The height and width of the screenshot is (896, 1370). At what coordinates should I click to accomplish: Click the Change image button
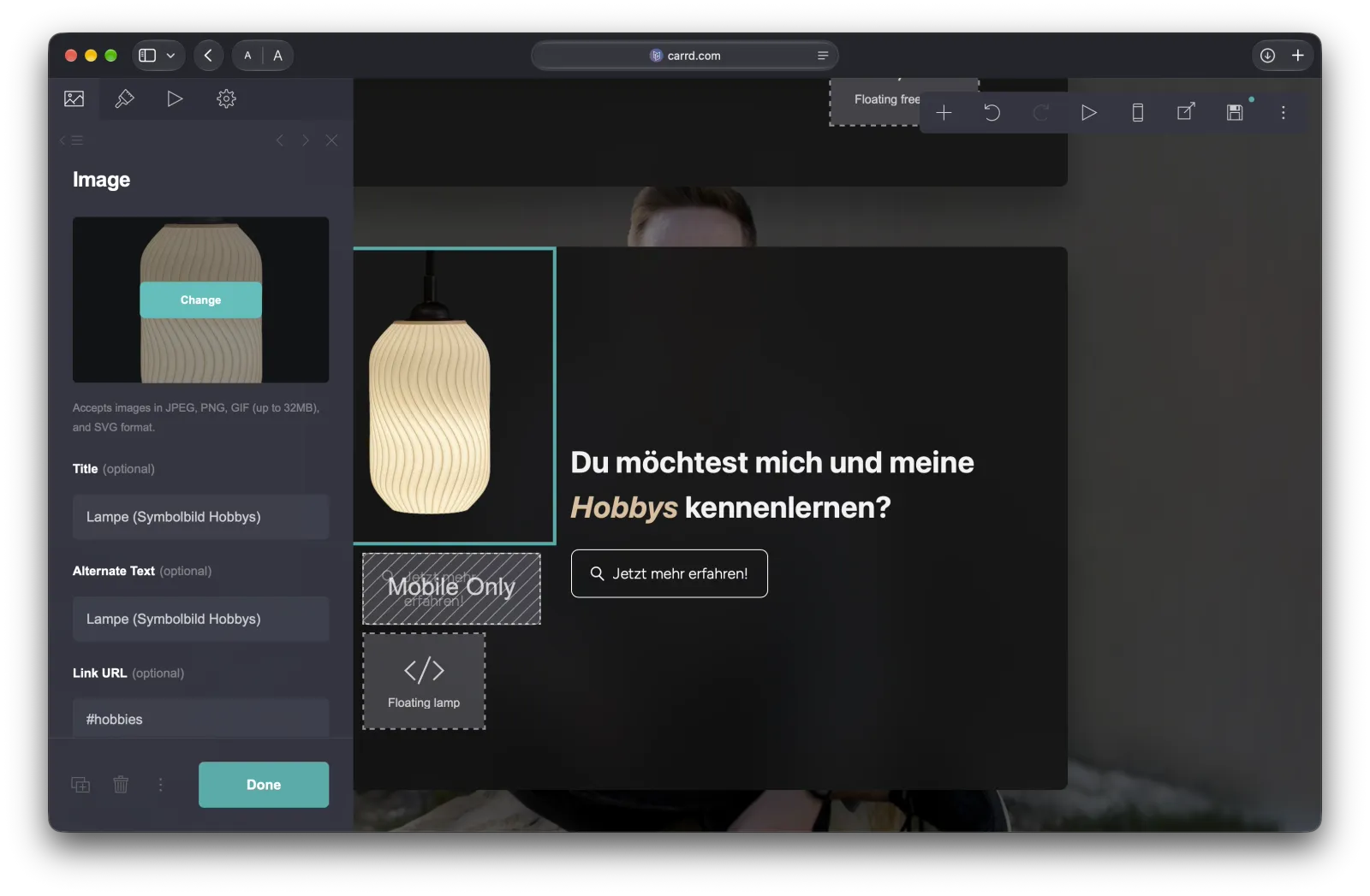[200, 300]
